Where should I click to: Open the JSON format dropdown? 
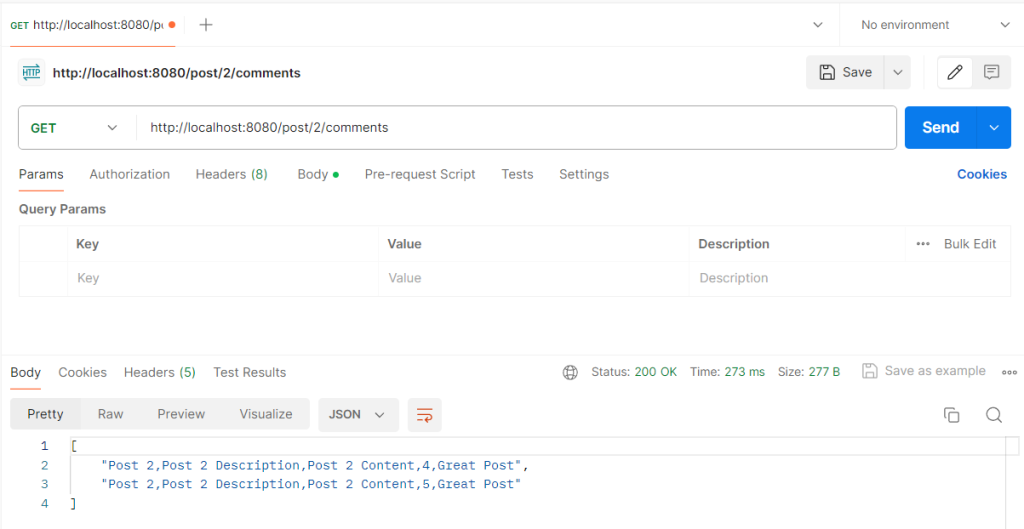click(357, 414)
